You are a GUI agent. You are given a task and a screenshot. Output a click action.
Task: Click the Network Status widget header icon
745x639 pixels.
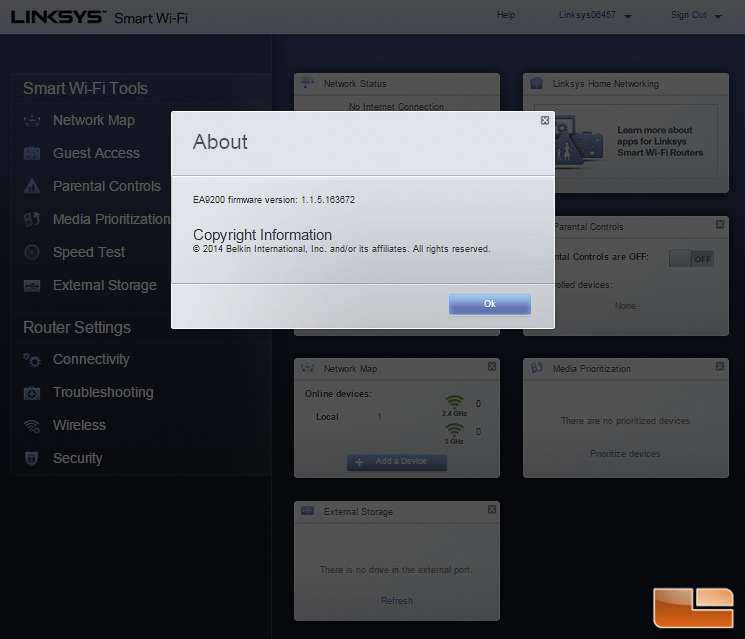[307, 83]
